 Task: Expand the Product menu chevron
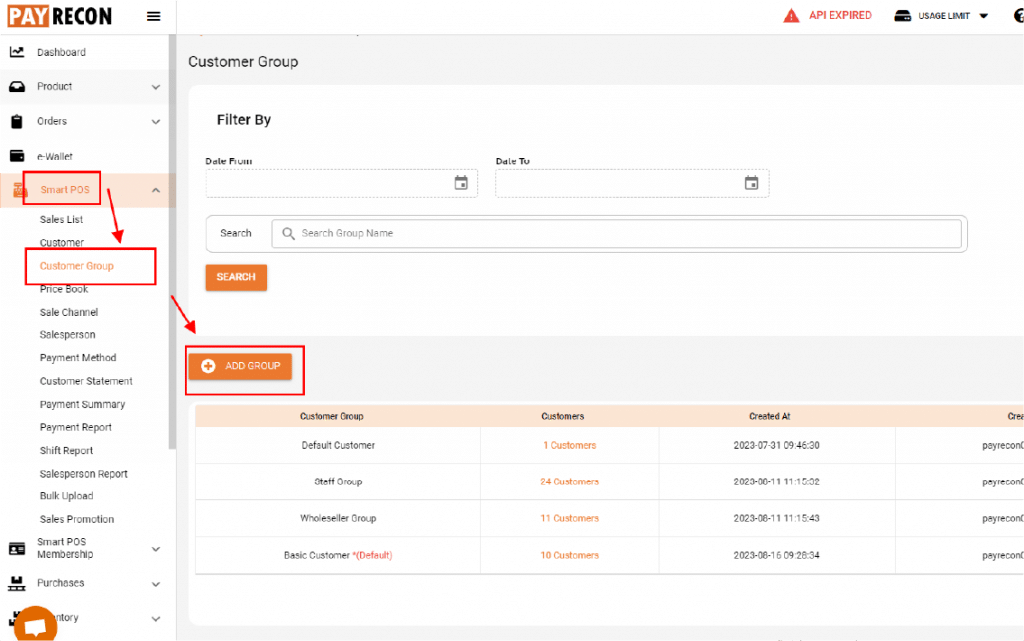click(x=155, y=87)
